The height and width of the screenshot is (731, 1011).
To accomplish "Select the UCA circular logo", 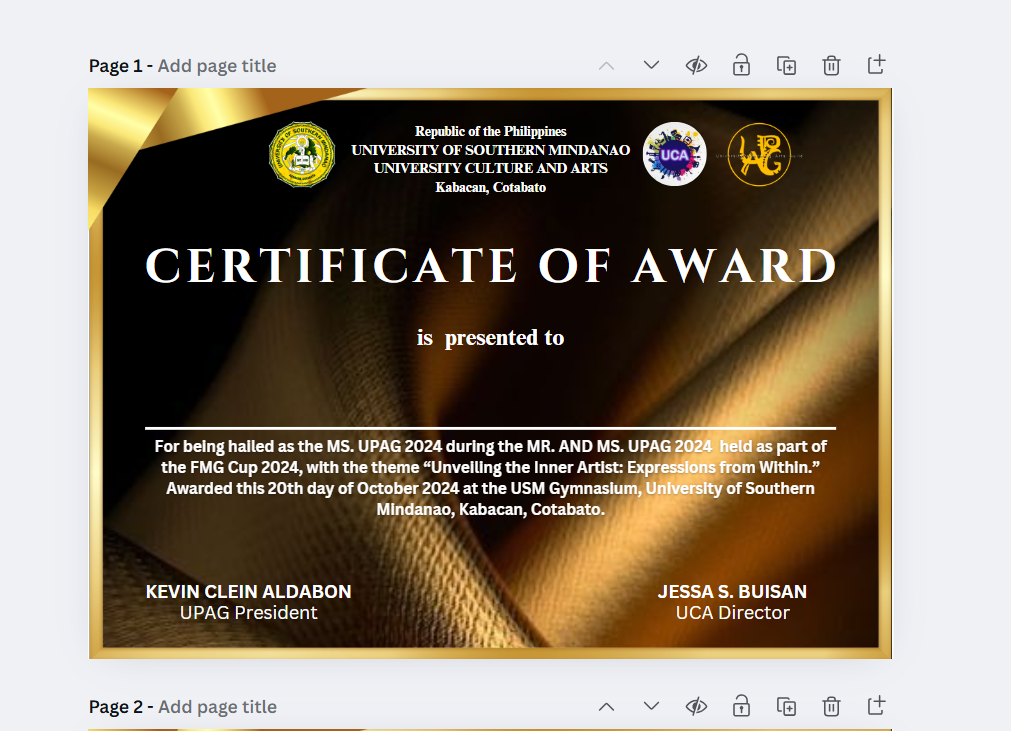I will (674, 154).
